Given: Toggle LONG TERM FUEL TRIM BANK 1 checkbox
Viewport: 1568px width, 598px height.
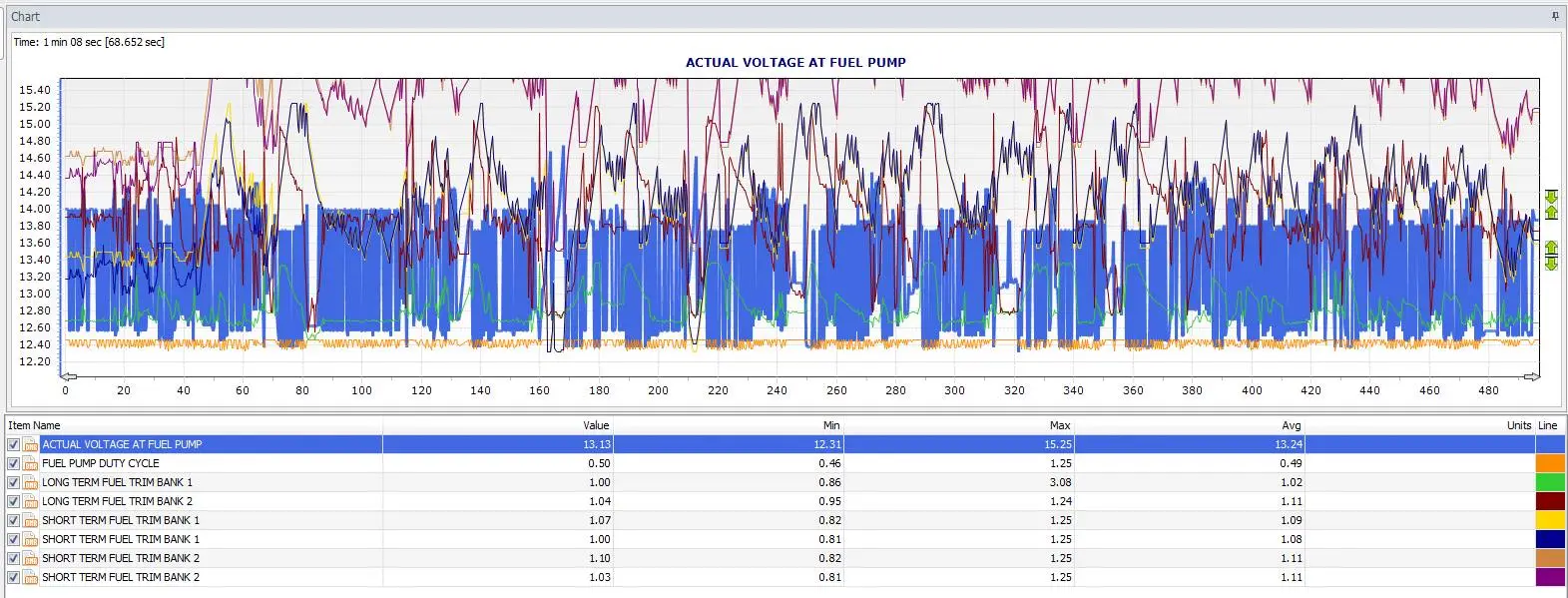Looking at the screenshot, I should click(x=13, y=483).
